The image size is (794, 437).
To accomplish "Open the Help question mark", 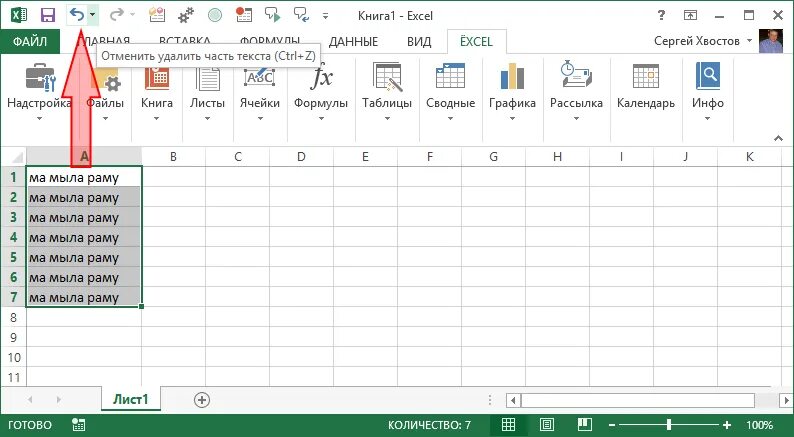I will click(x=661, y=16).
